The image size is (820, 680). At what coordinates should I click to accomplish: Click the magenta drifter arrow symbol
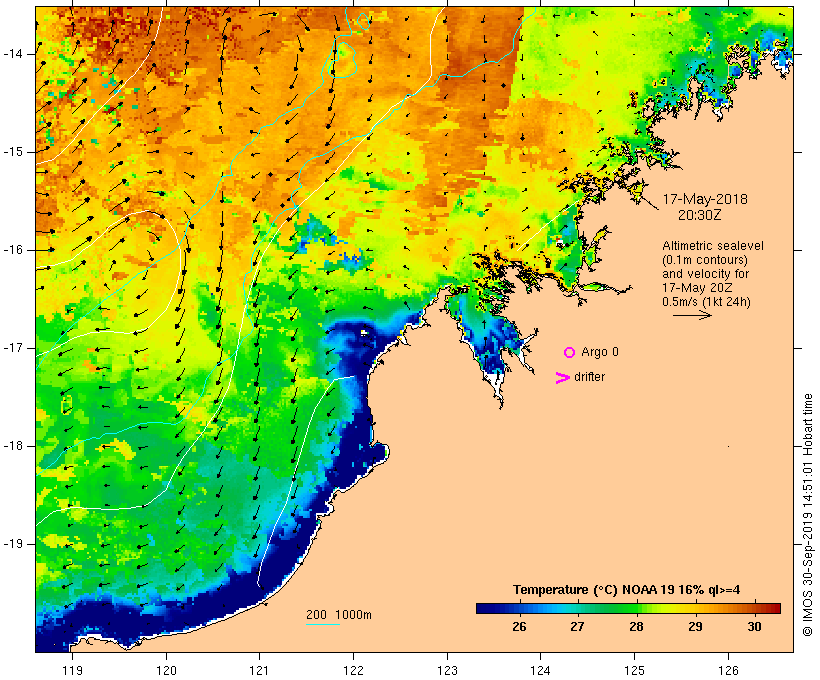[x=562, y=378]
